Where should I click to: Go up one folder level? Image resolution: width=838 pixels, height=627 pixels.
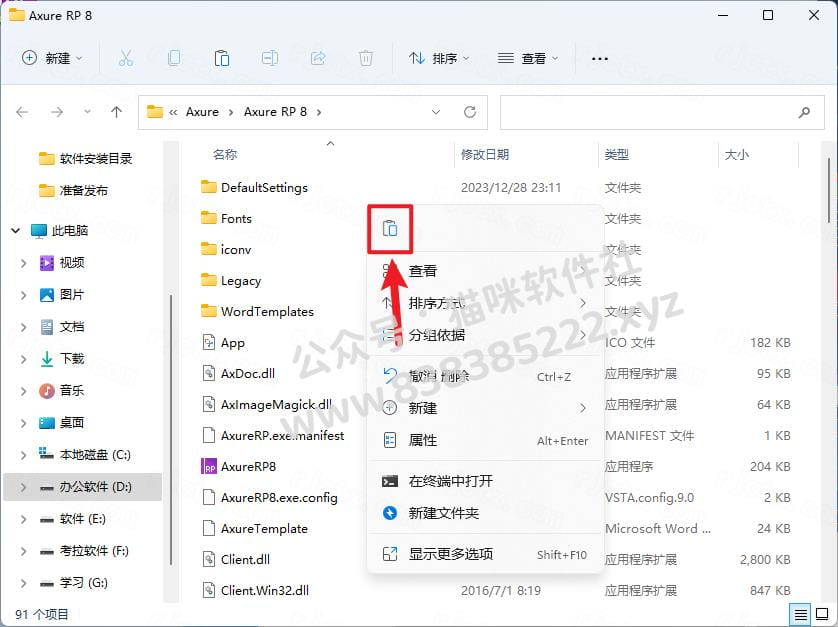click(x=117, y=112)
